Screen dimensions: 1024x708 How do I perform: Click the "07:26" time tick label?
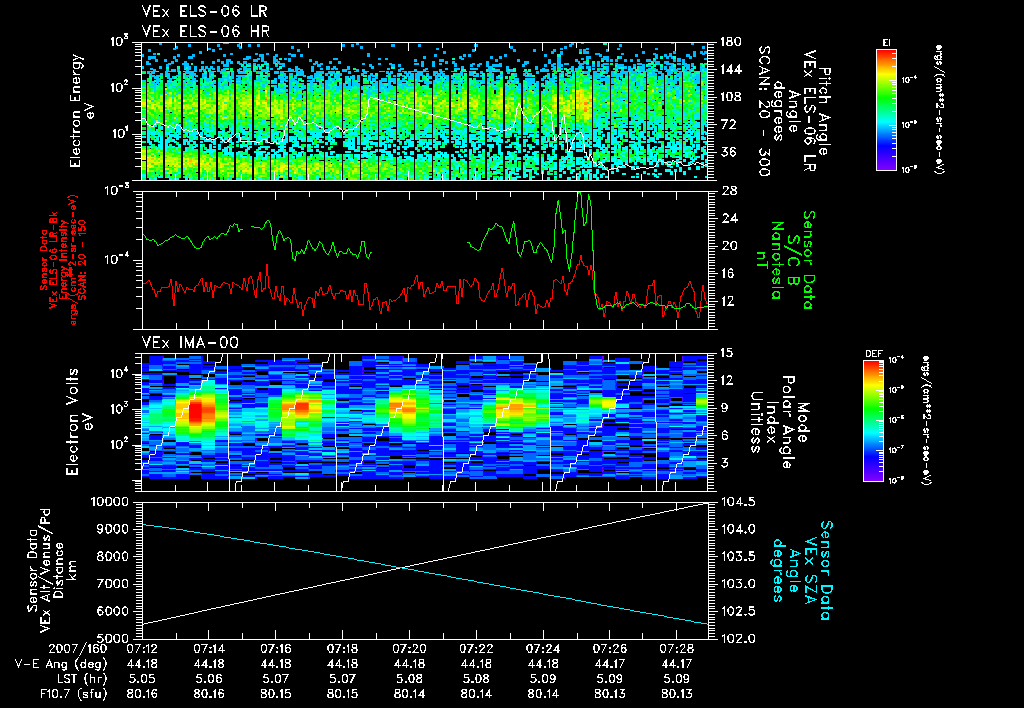[610, 649]
